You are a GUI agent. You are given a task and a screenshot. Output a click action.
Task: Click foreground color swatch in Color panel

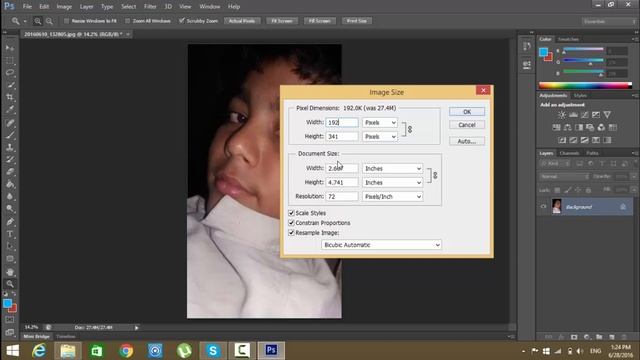tap(543, 52)
